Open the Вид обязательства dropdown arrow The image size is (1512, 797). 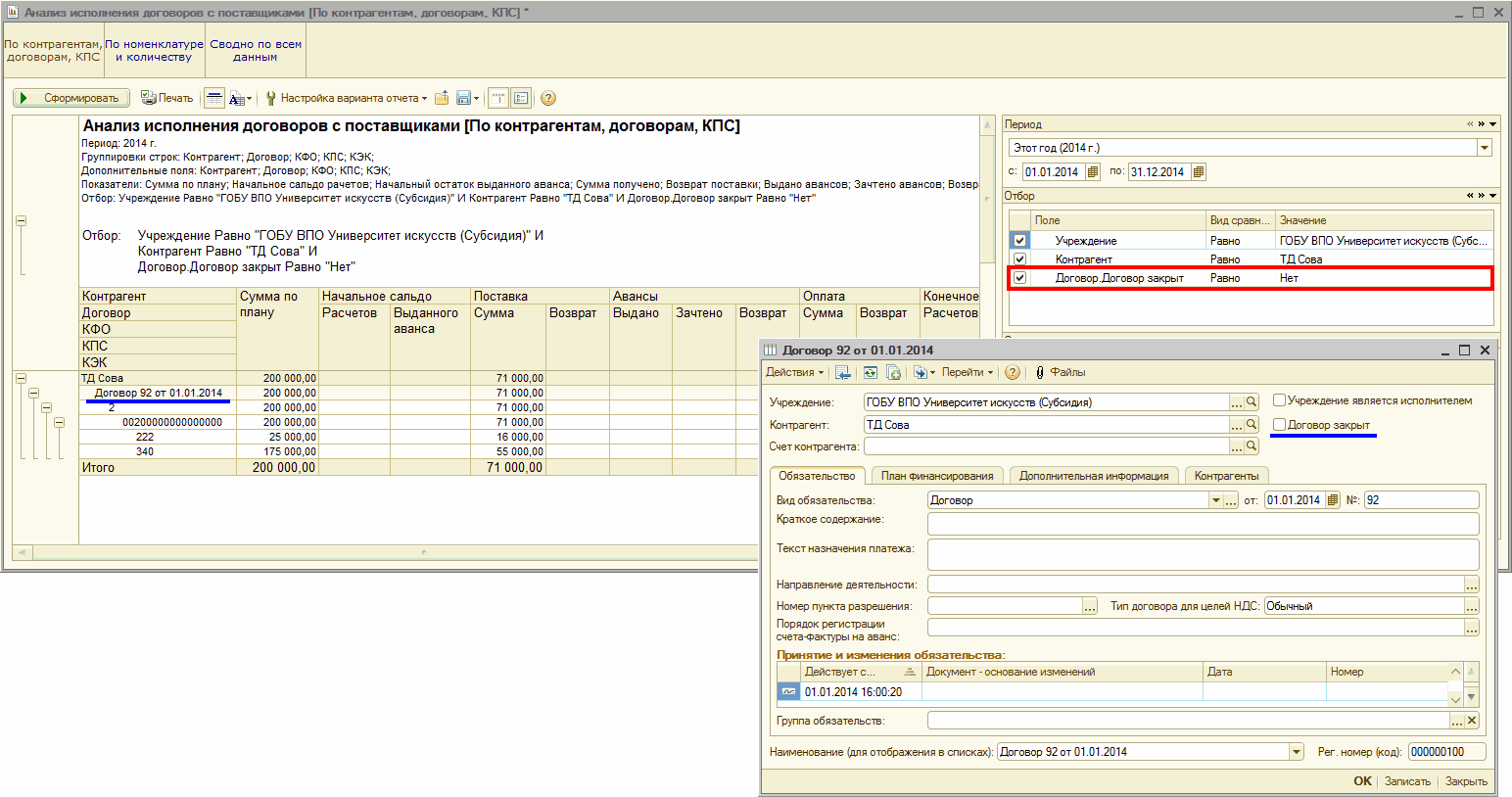(x=1216, y=500)
